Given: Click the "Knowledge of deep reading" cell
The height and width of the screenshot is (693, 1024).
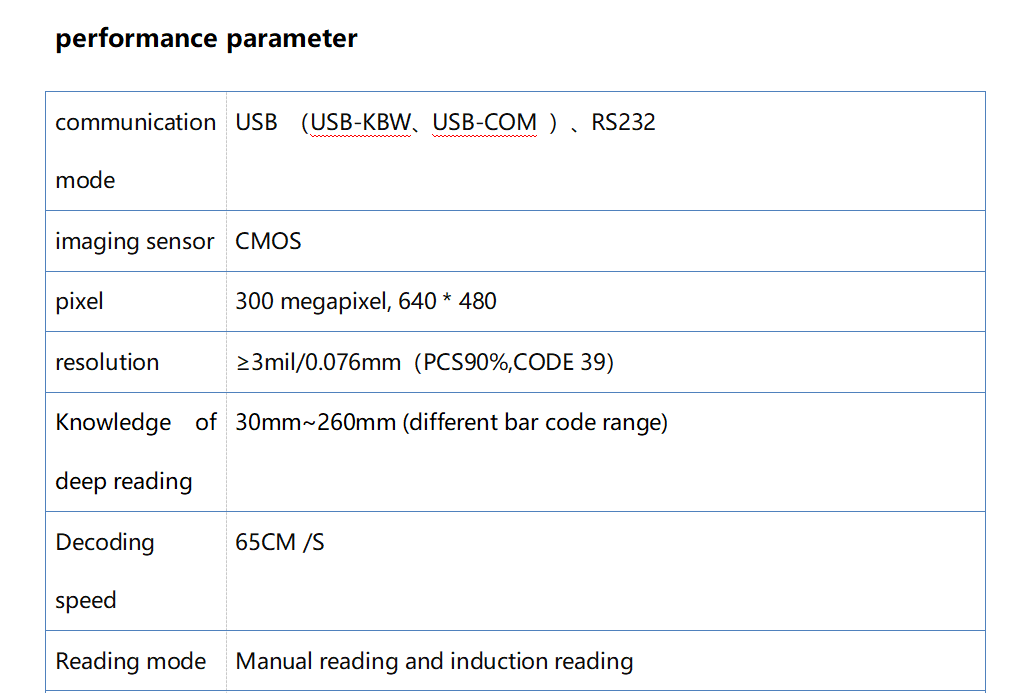Looking at the screenshot, I should click(x=135, y=451).
